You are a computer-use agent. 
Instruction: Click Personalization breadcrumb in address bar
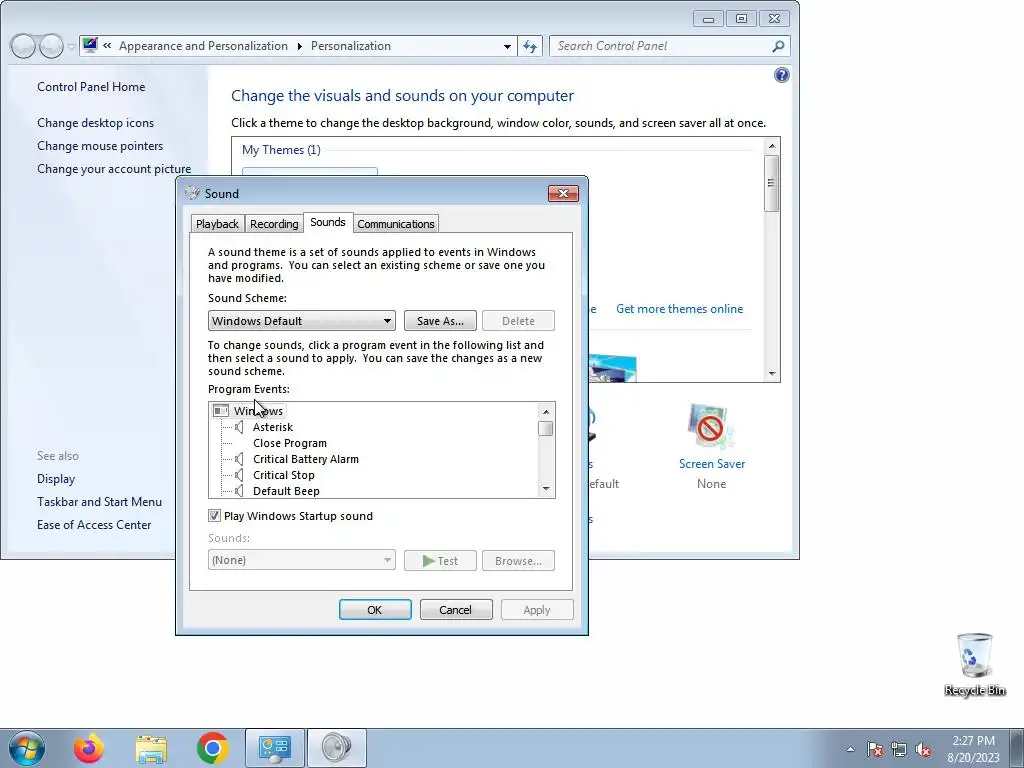[x=351, y=46]
